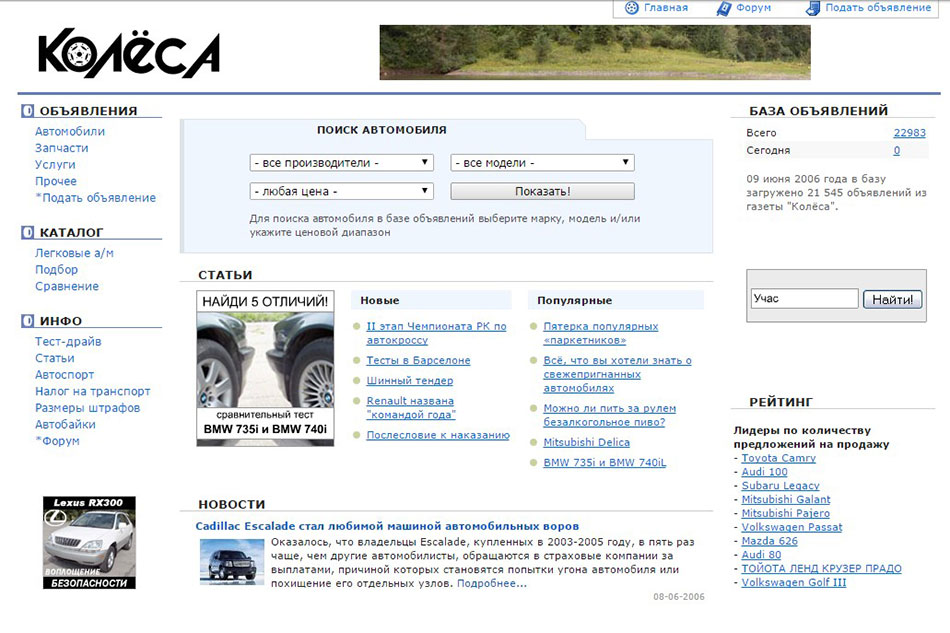
Task: Focus the search field containing Учас
Action: tap(805, 299)
